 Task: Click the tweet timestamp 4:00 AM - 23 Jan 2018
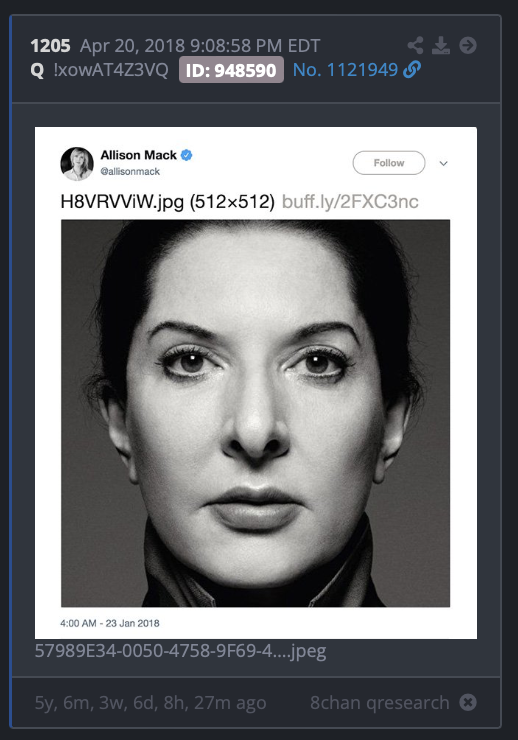point(110,623)
